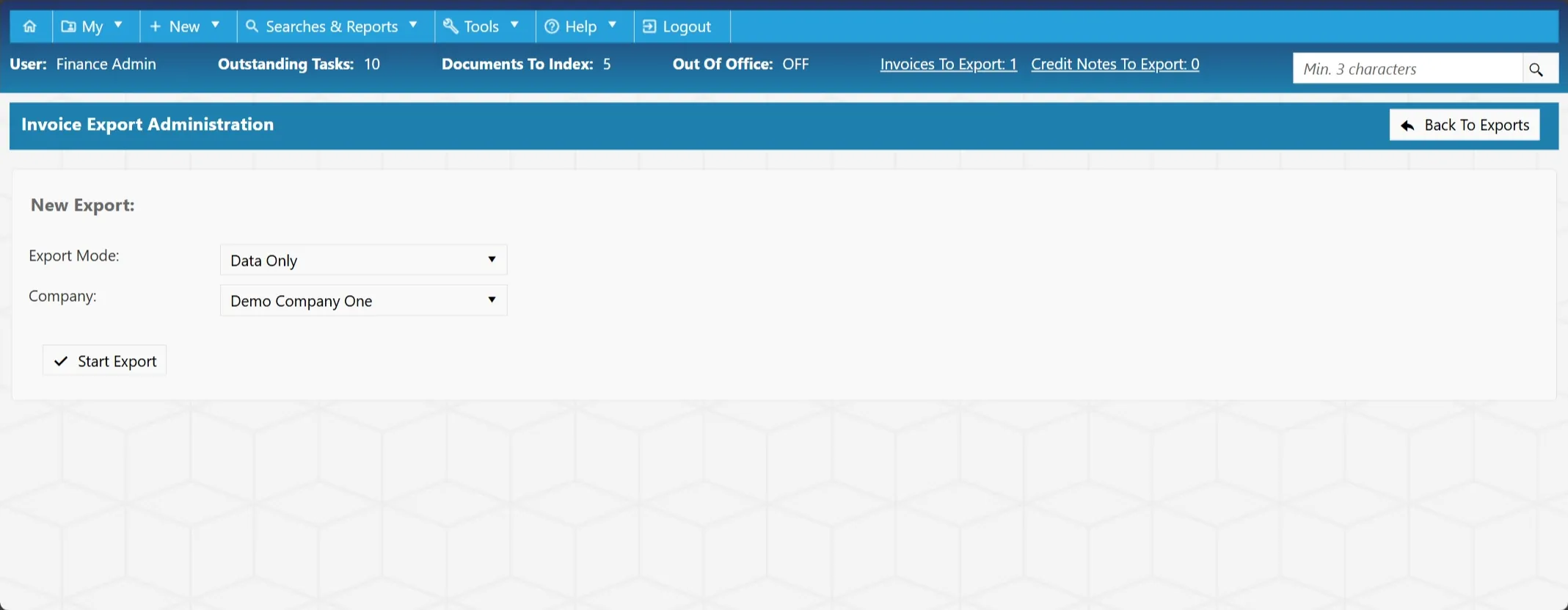The height and width of the screenshot is (610, 1568).
Task: Click the Documents To Index value 5
Action: coord(607,64)
